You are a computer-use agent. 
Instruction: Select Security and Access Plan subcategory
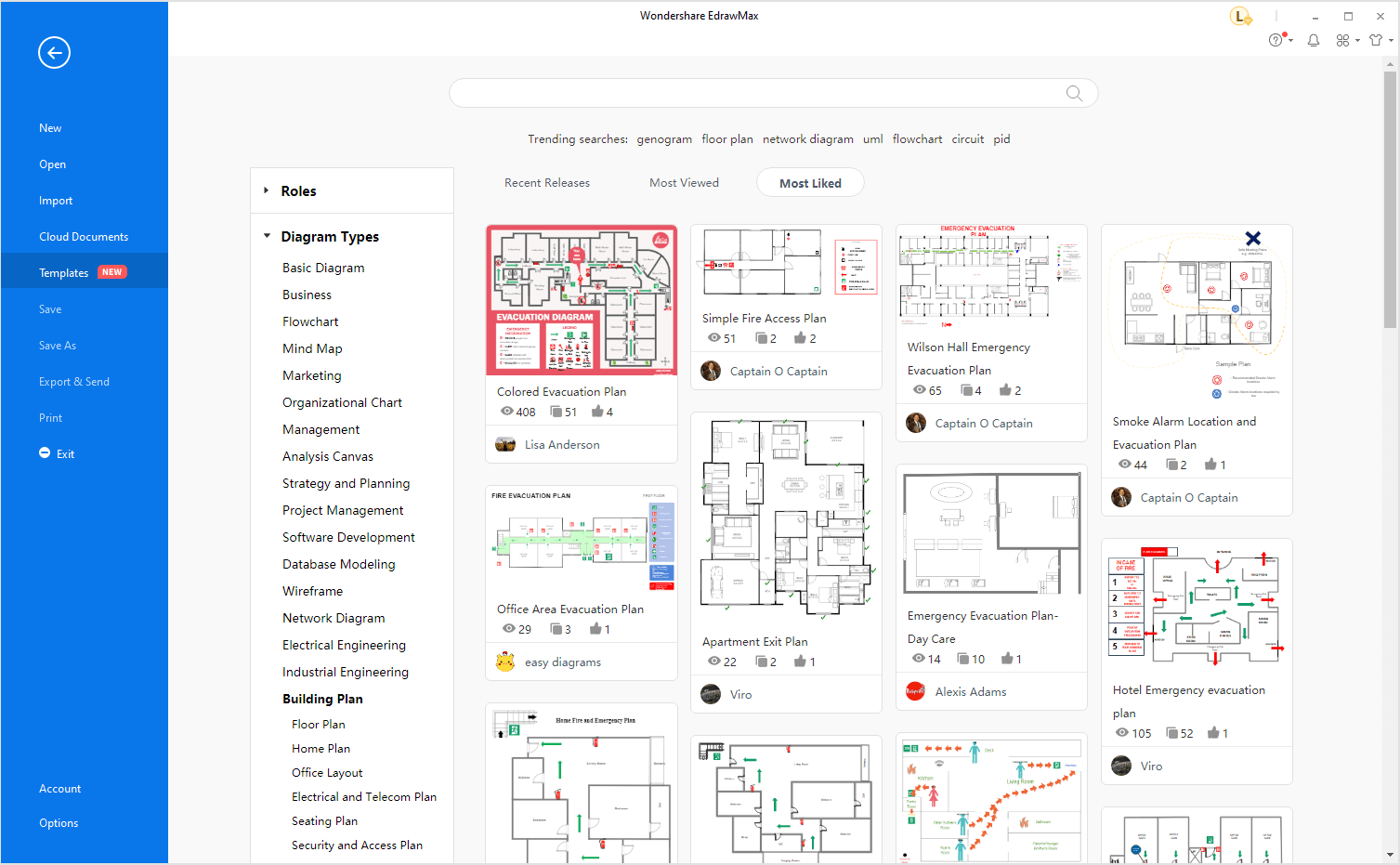coord(357,845)
